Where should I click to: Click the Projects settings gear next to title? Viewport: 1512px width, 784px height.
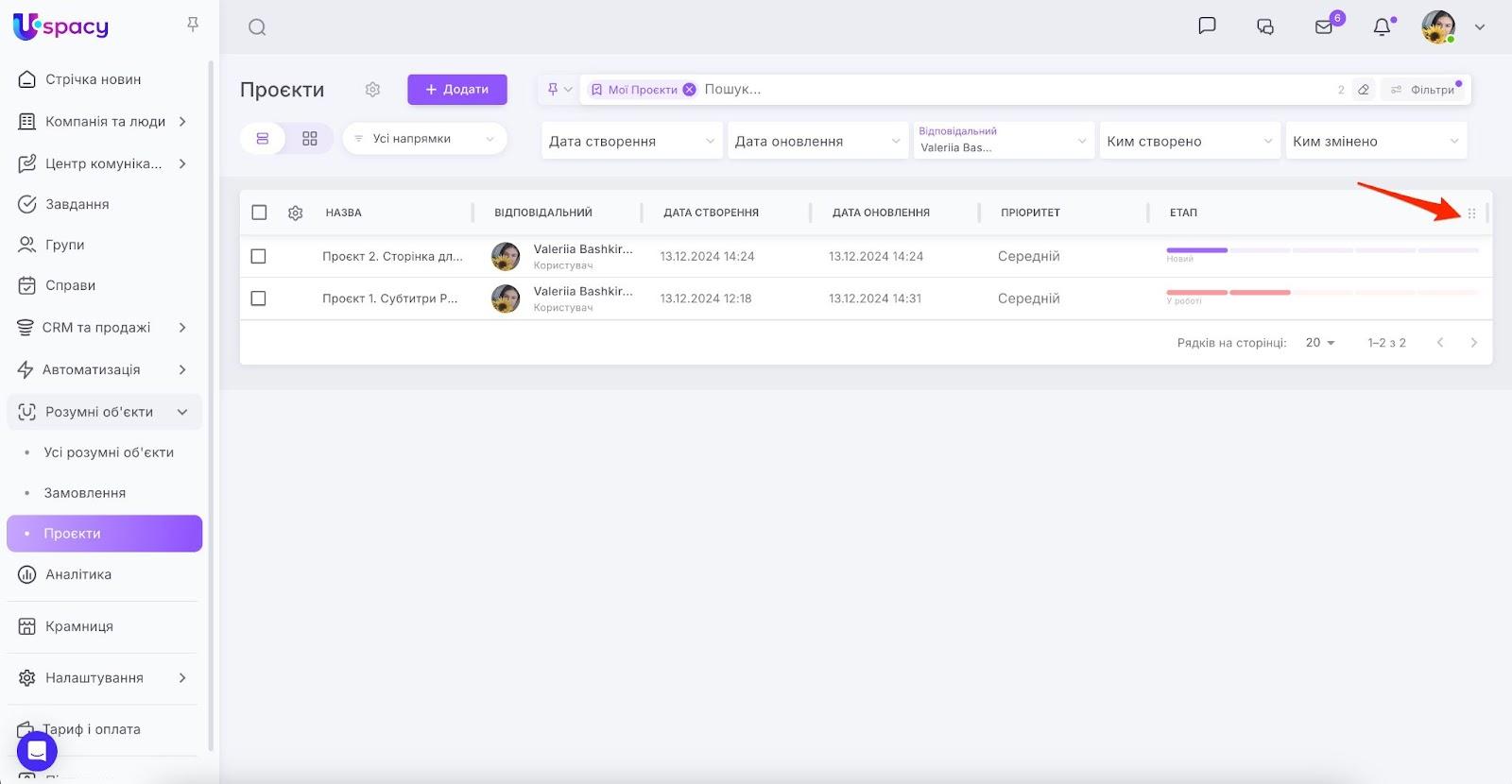click(372, 90)
